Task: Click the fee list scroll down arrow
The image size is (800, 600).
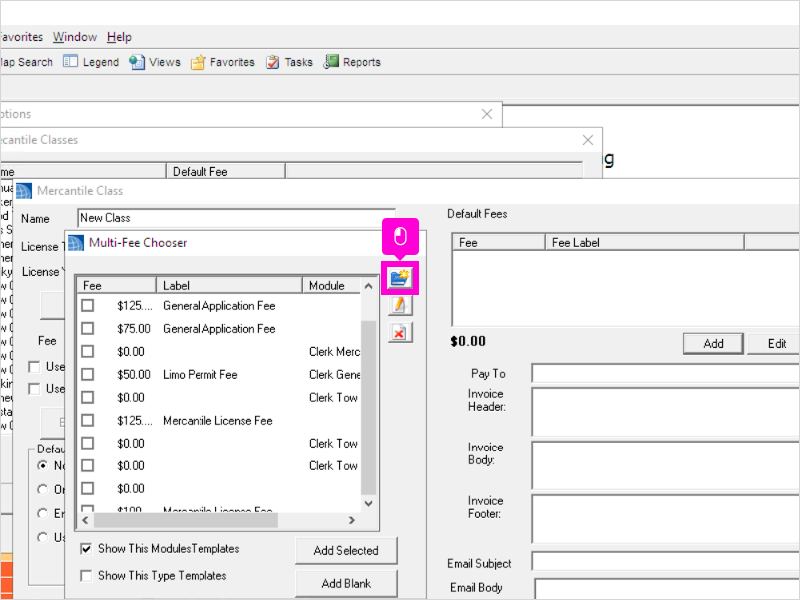Action: pyautogui.click(x=368, y=503)
